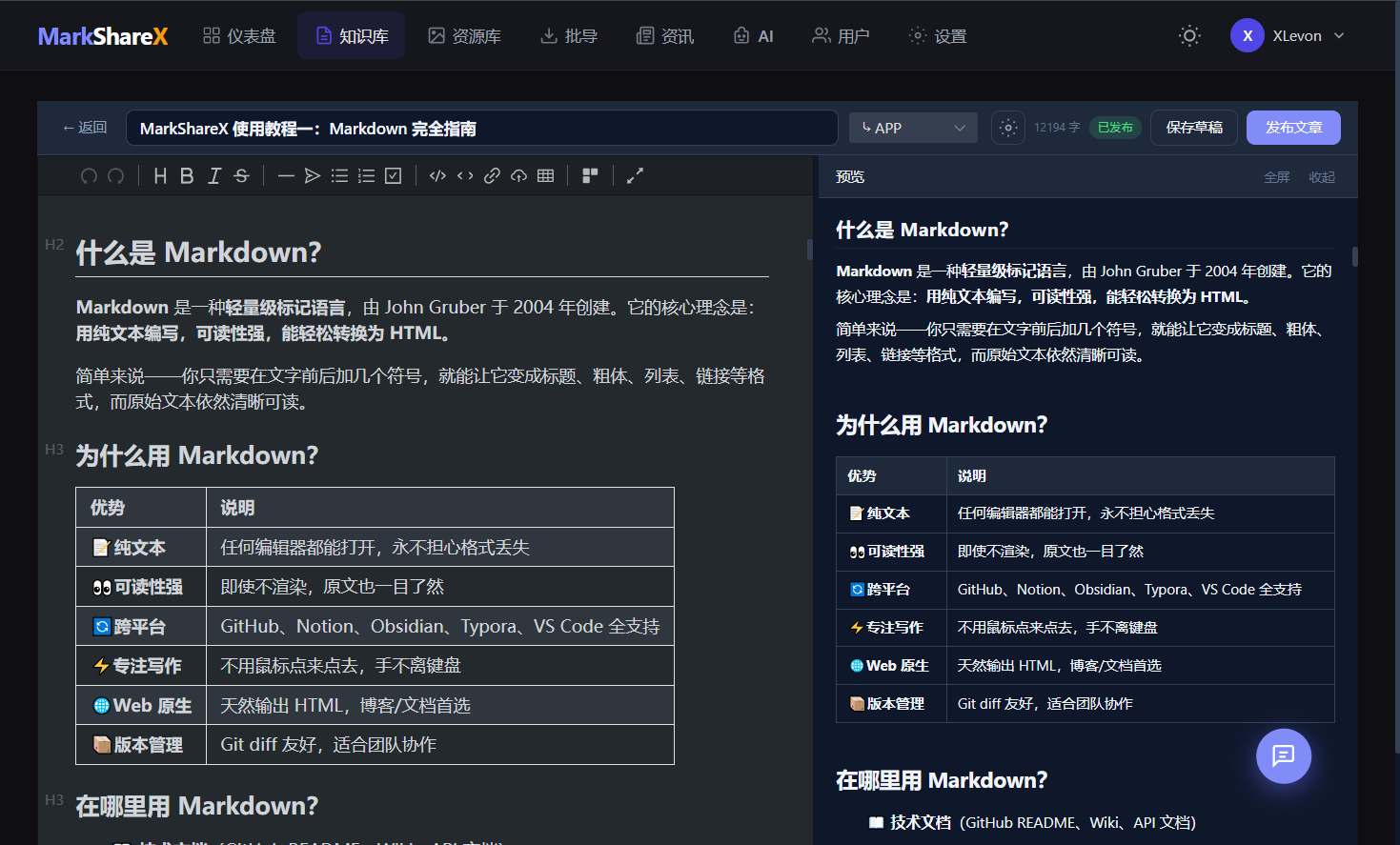This screenshot has width=1400, height=845.
Task: Apply italic formatting
Action: [x=214, y=175]
